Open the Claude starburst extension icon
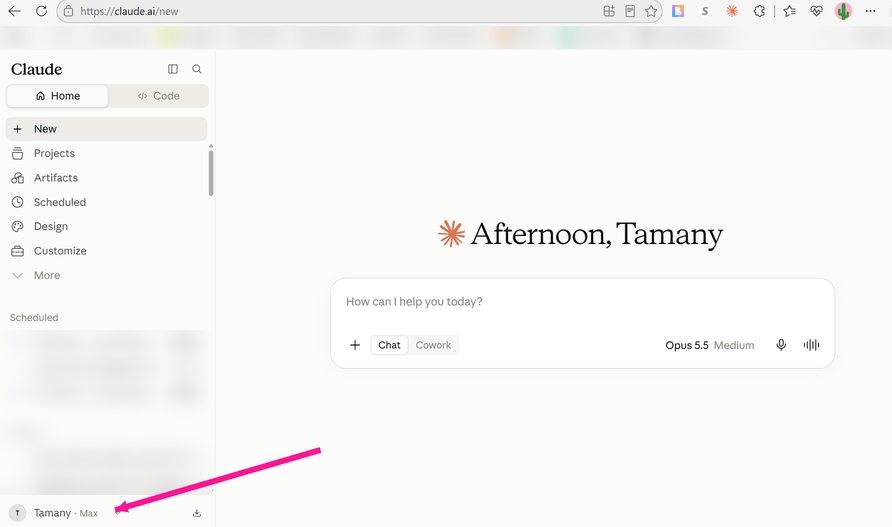This screenshot has width=892, height=527. [x=732, y=11]
